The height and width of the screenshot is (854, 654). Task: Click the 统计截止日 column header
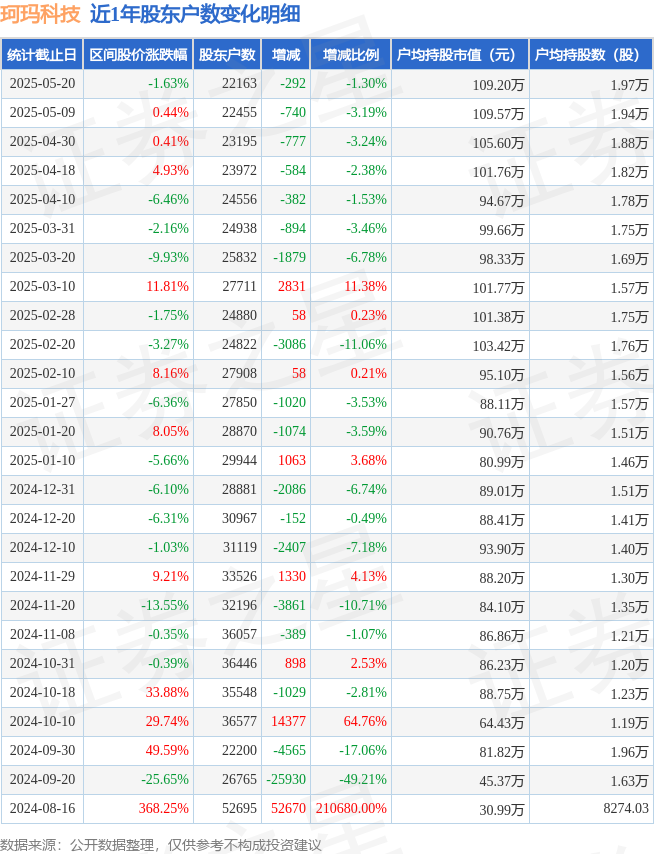tap(42, 54)
